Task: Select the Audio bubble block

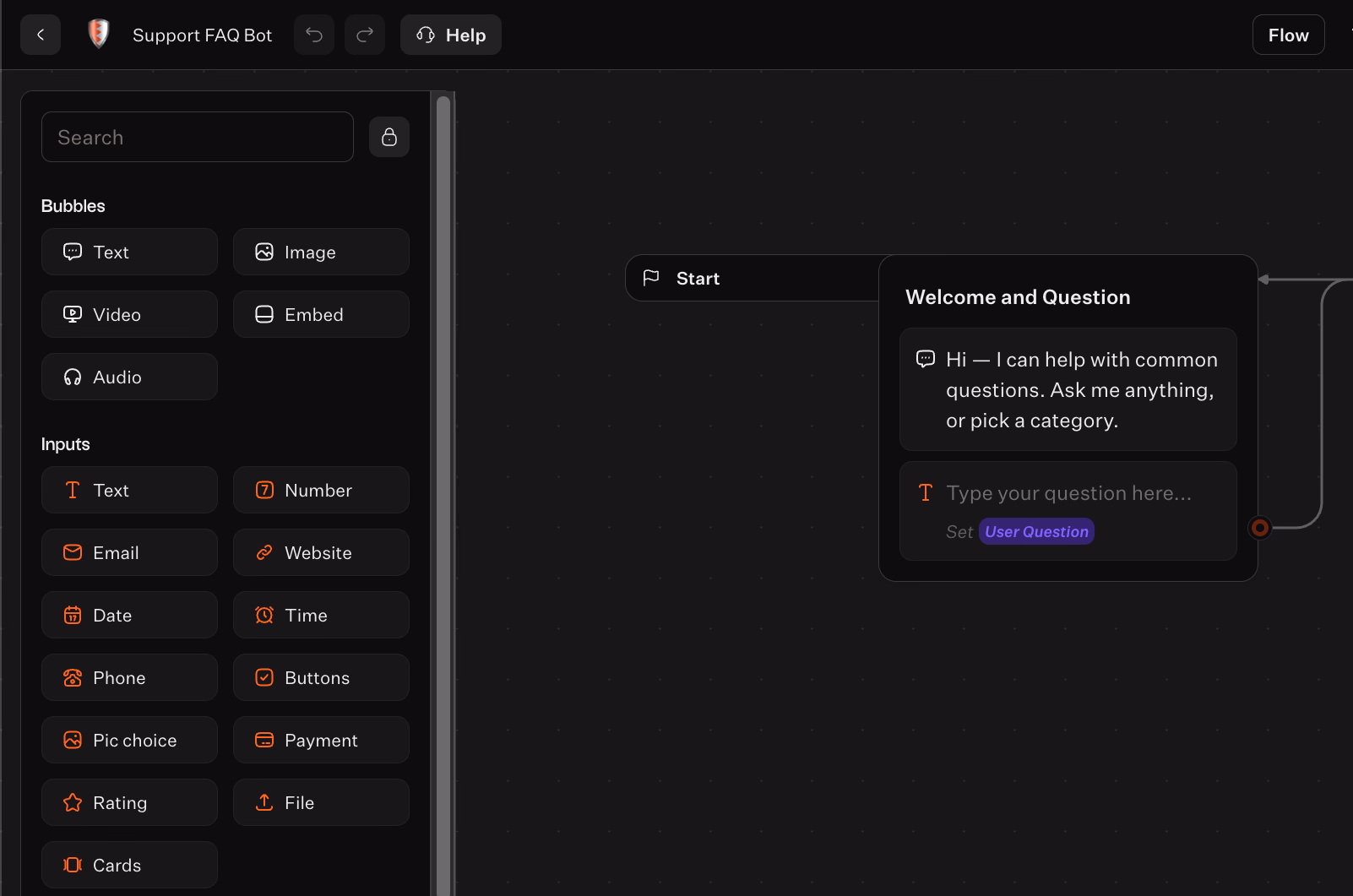Action: coord(129,377)
